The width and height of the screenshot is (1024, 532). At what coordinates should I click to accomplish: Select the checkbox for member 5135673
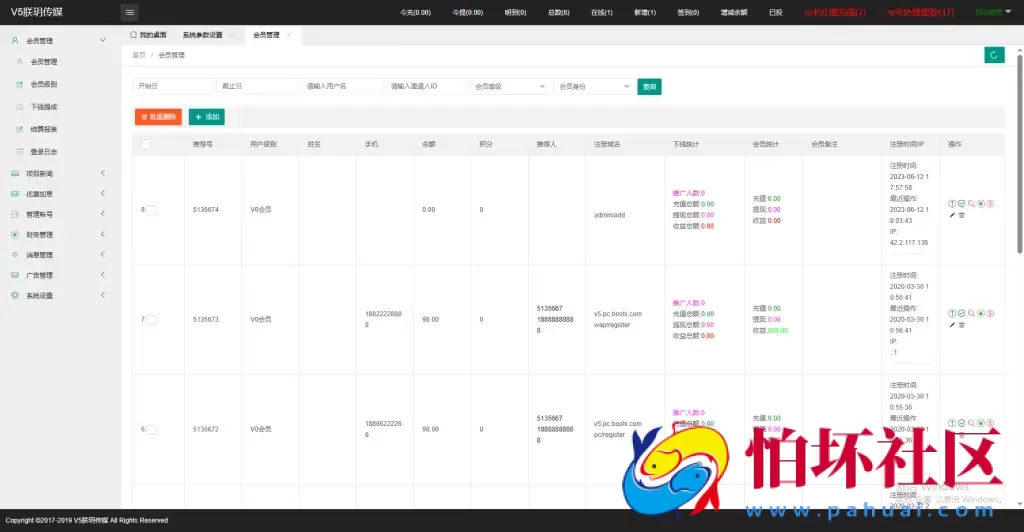[151, 320]
